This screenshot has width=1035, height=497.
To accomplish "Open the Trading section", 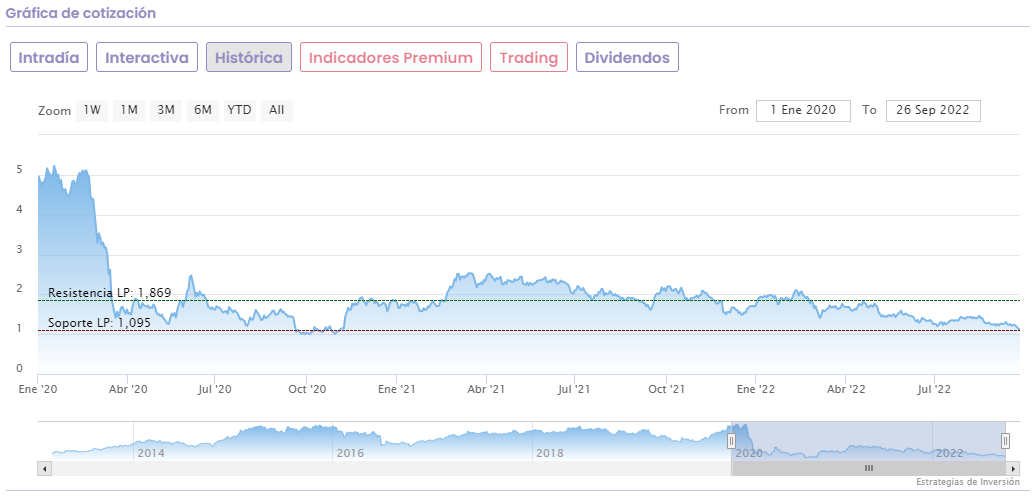I will click(529, 57).
